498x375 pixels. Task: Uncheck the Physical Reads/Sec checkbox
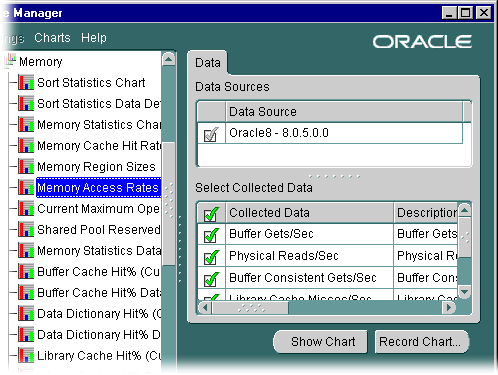[211, 257]
